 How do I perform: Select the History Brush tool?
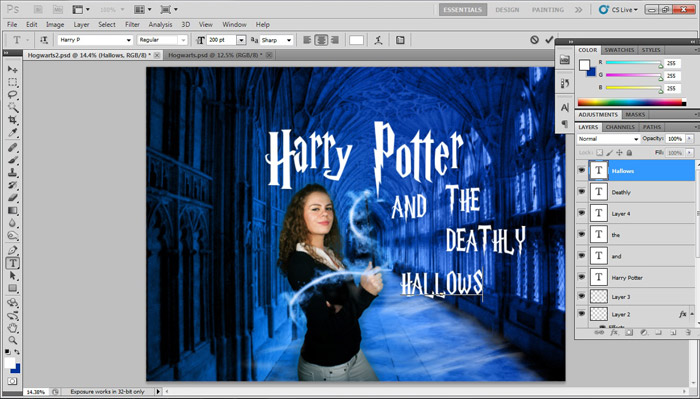pos(12,185)
